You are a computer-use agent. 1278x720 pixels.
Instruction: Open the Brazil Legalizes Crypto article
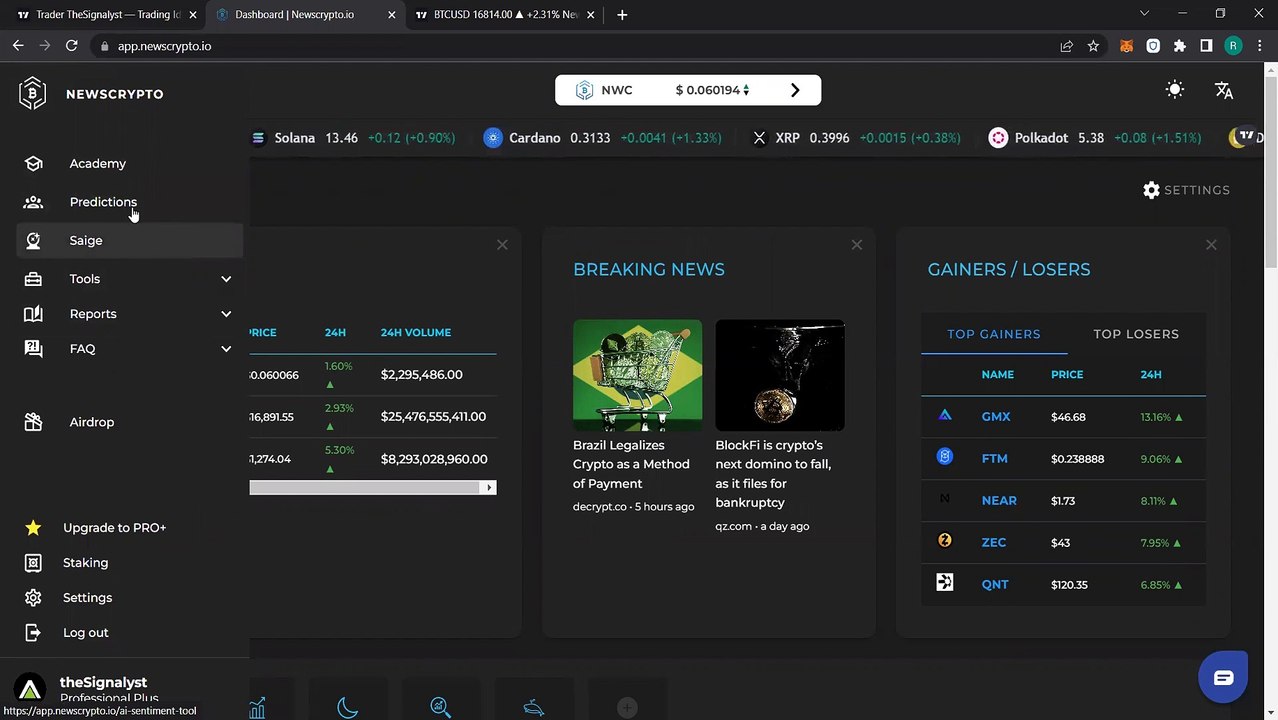click(631, 464)
